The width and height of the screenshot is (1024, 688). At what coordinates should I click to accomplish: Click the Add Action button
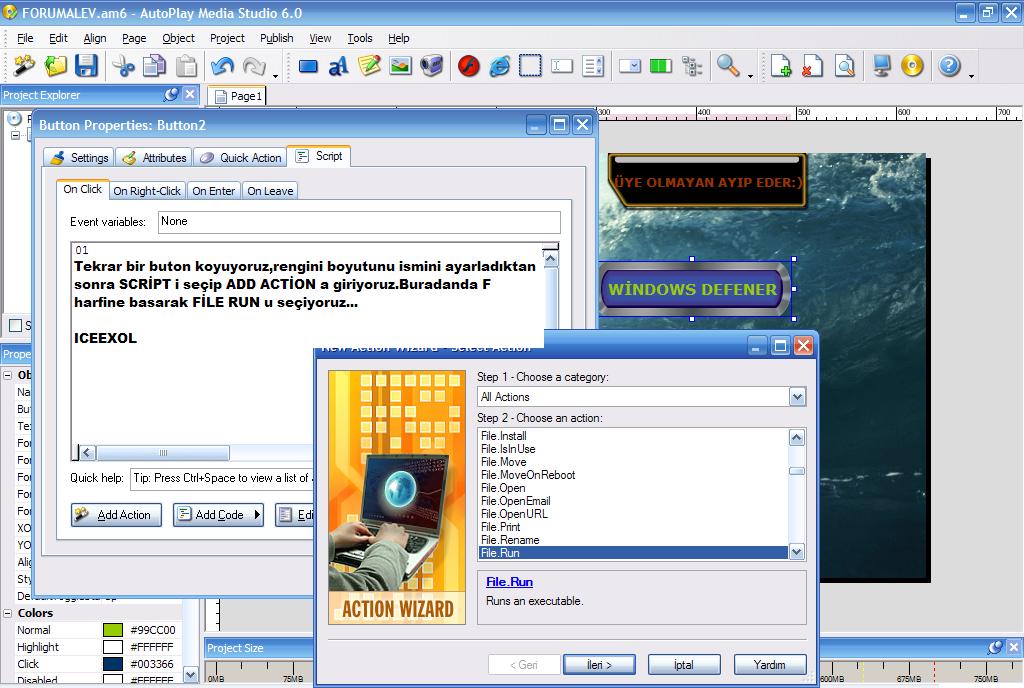116,514
